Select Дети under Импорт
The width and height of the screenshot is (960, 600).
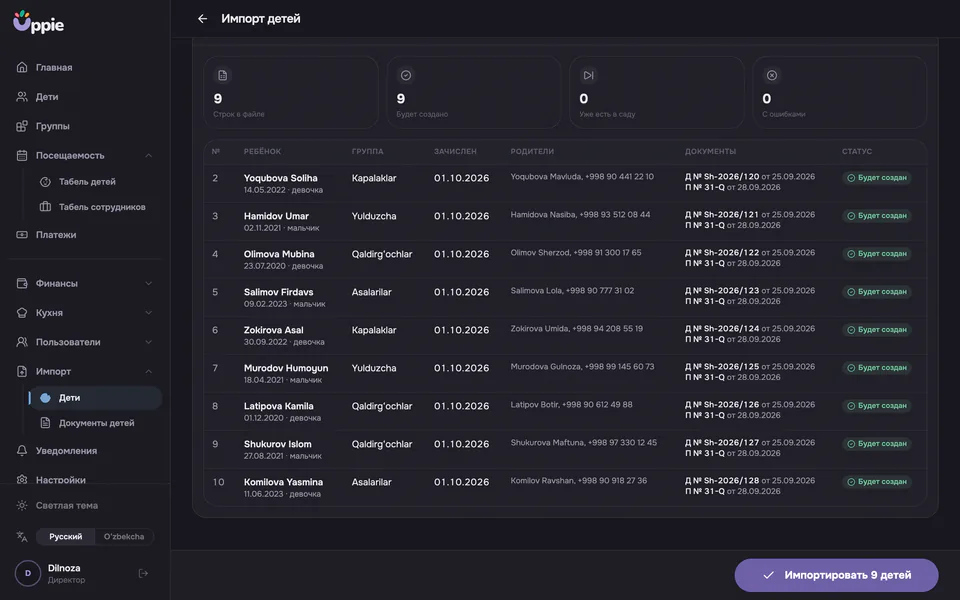pyautogui.click(x=96, y=398)
